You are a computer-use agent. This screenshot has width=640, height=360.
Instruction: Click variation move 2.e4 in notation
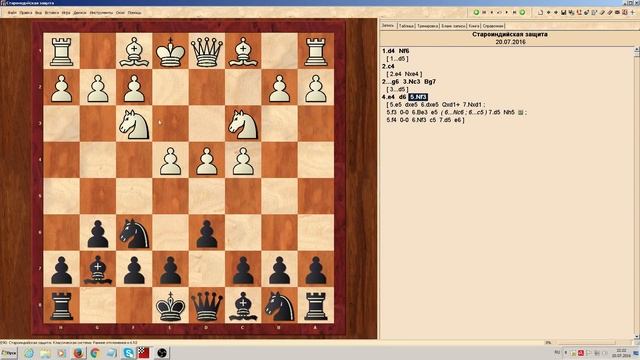point(396,74)
